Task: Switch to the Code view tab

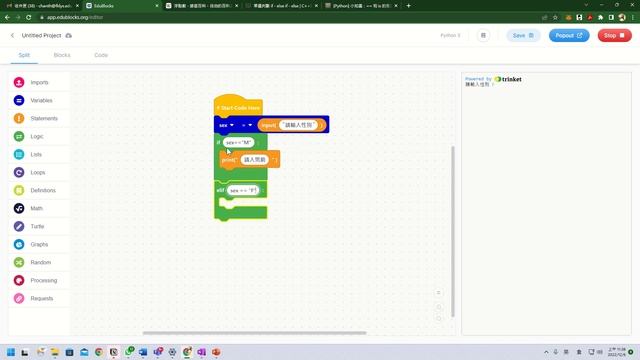Action: (x=101, y=55)
